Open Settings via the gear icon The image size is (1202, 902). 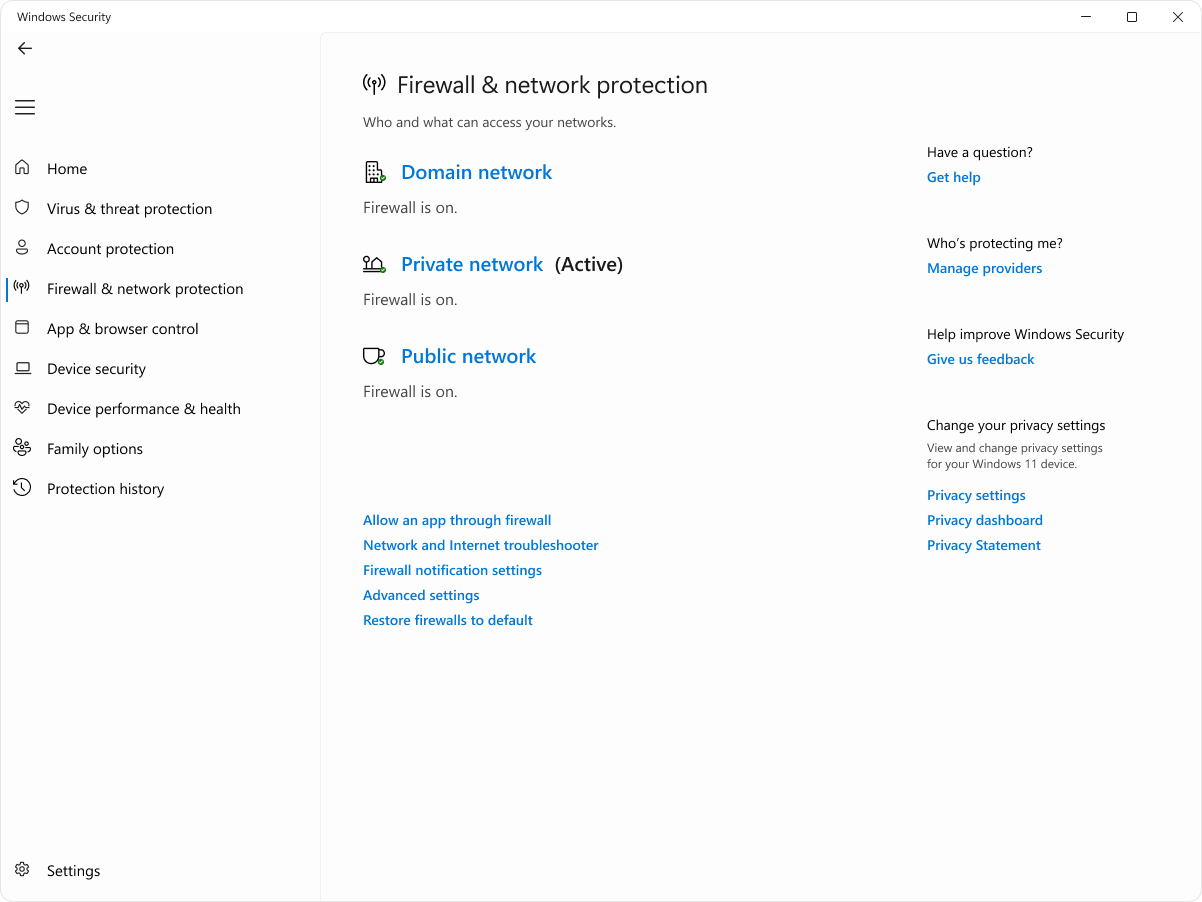click(x=22, y=870)
